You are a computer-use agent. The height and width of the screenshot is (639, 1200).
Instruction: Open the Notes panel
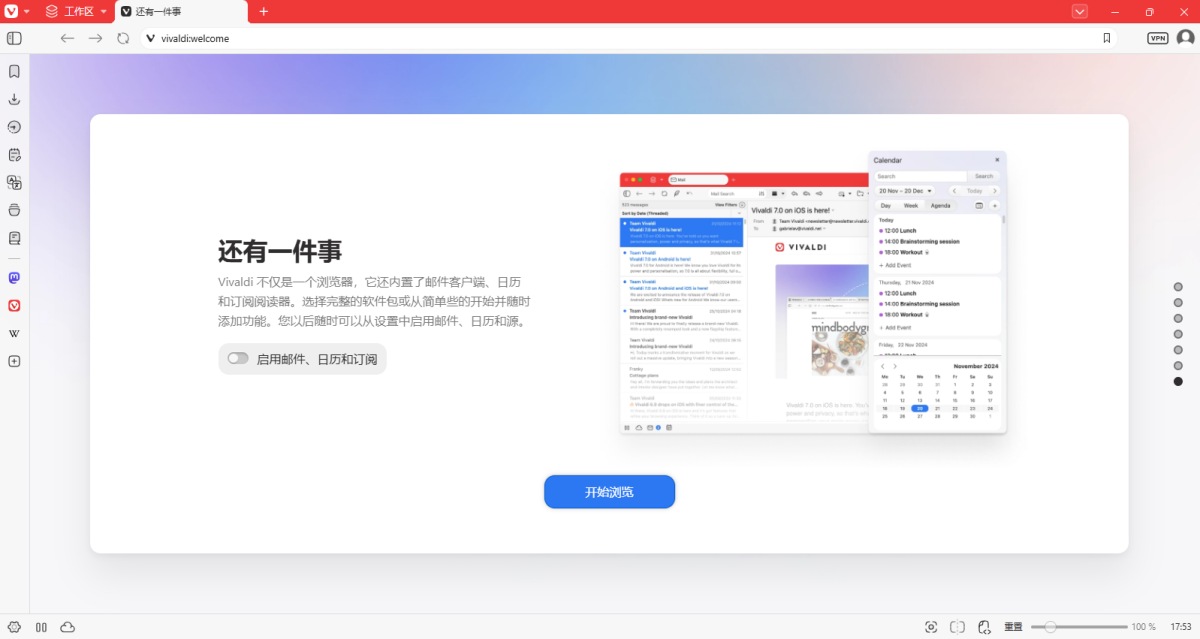click(14, 155)
